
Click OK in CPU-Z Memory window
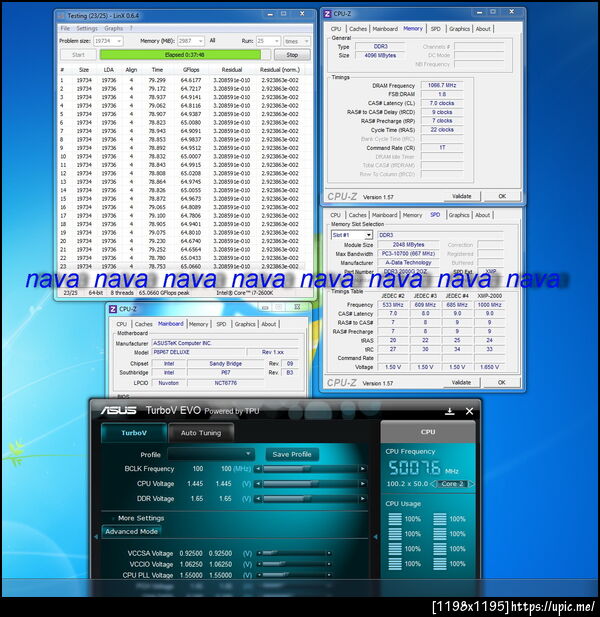click(502, 196)
